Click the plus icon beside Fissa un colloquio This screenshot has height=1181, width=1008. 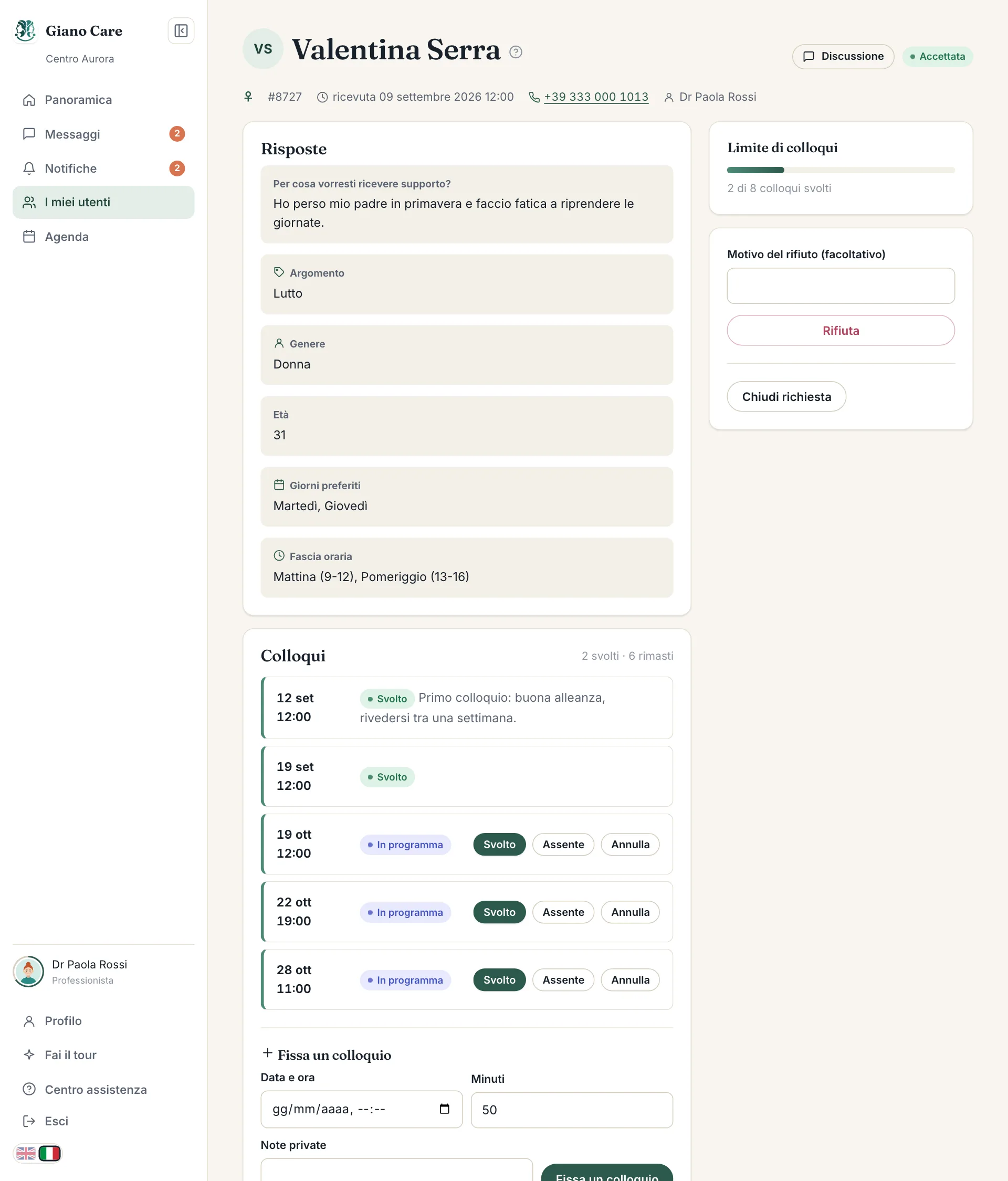(267, 1053)
